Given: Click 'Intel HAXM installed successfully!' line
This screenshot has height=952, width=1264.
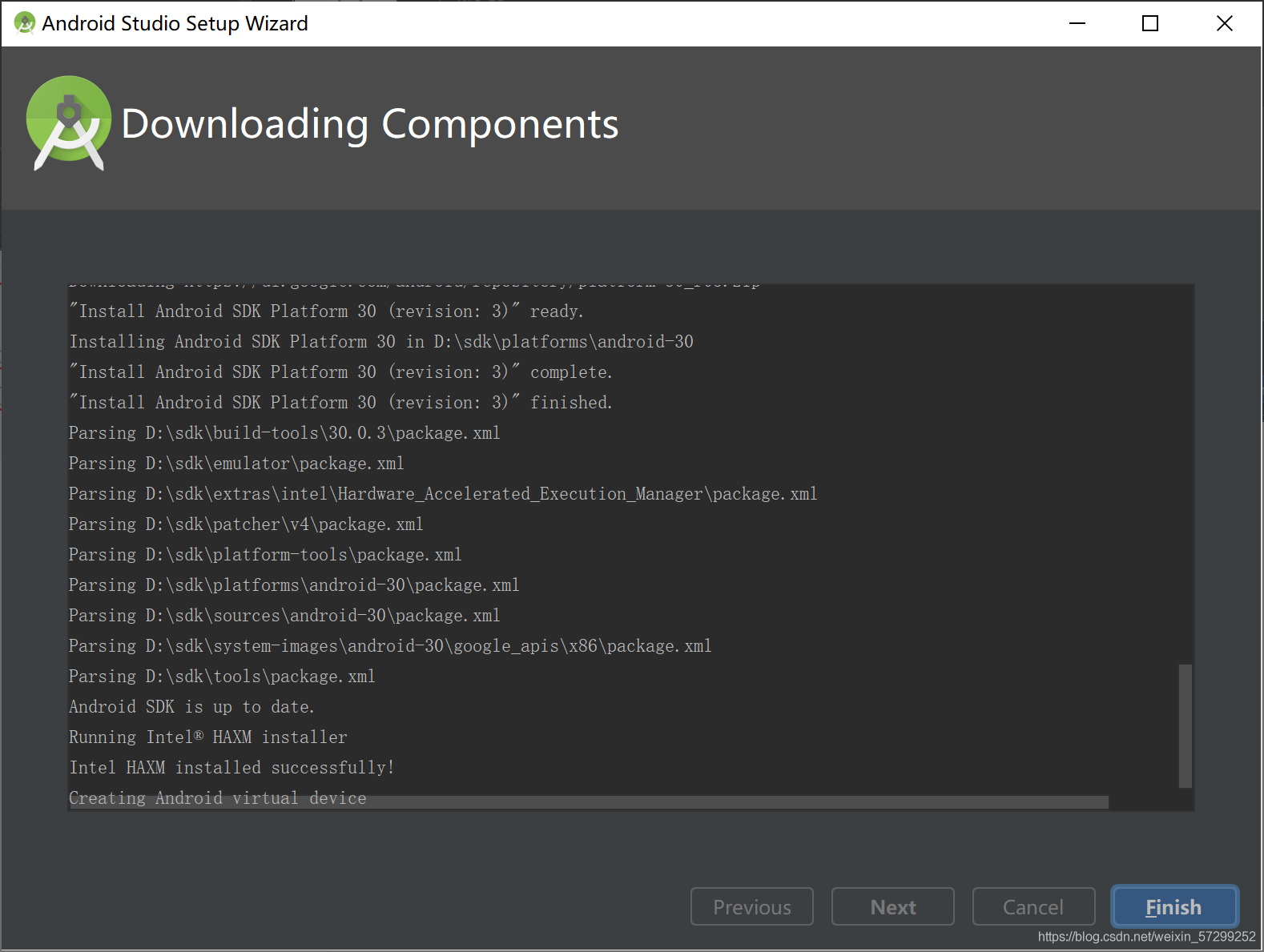Looking at the screenshot, I should 231,767.
